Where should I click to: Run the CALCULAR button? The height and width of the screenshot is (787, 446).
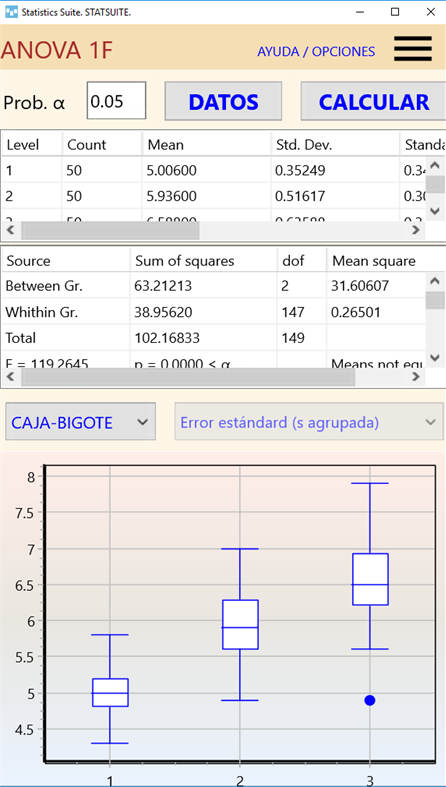pos(373,101)
